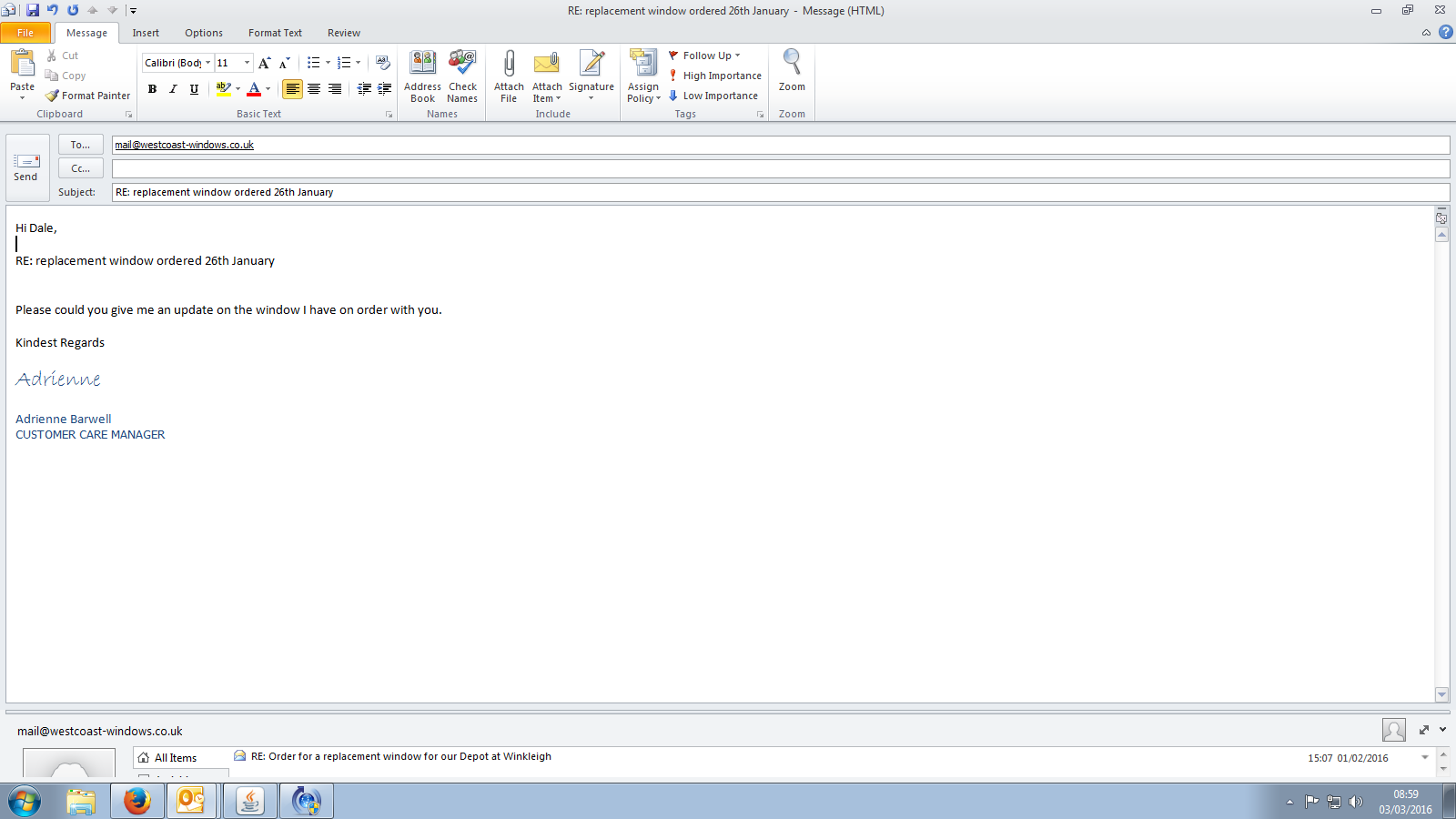Expand the Paste options arrow
Image resolution: width=1456 pixels, height=819 pixels.
(23, 97)
